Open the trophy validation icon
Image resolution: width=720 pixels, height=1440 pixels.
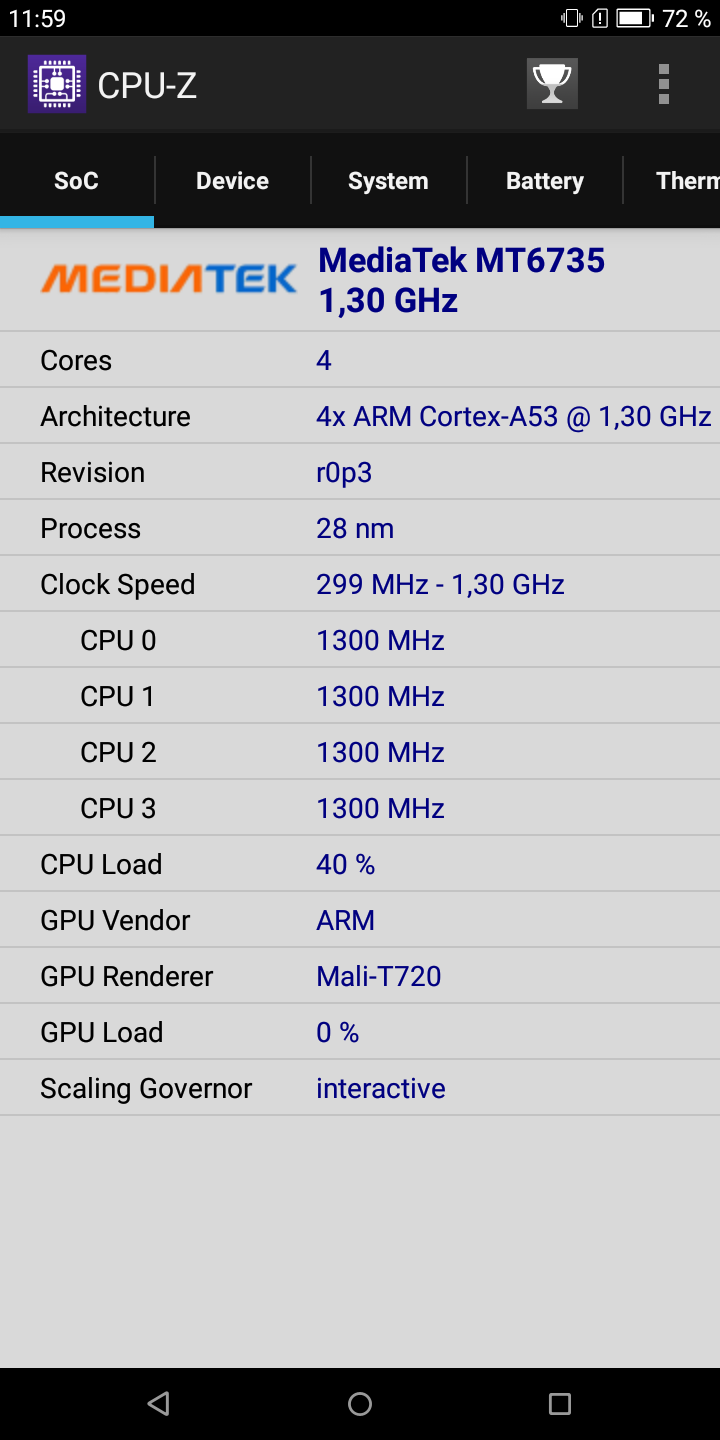[x=552, y=84]
